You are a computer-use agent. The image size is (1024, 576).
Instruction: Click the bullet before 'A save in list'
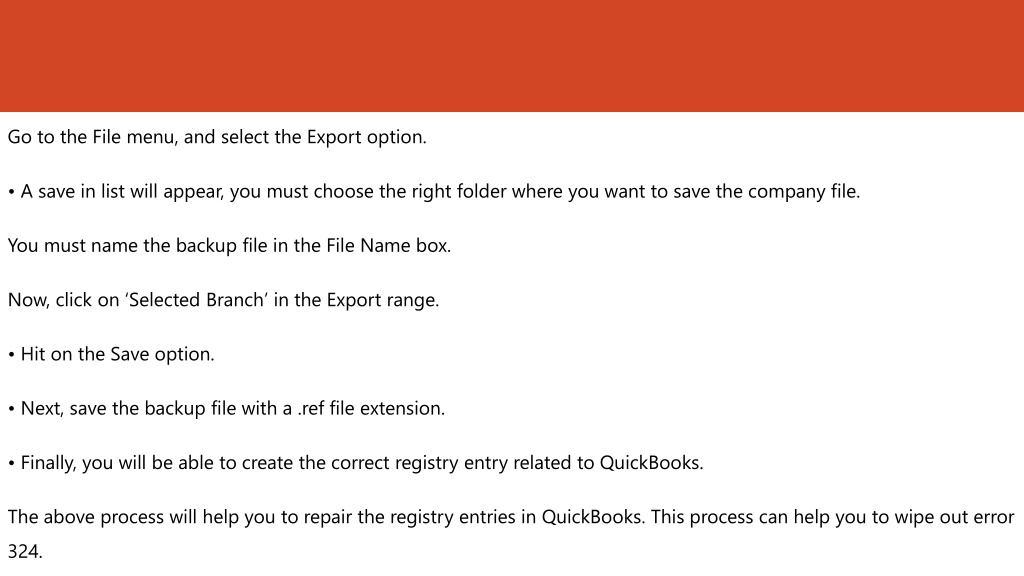[x=12, y=192]
